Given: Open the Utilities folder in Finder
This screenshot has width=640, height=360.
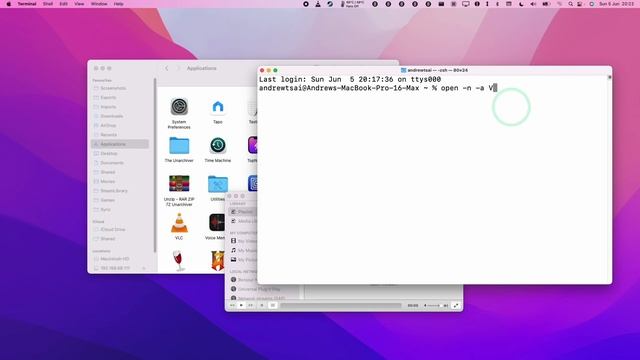Looking at the screenshot, I should point(218,184).
